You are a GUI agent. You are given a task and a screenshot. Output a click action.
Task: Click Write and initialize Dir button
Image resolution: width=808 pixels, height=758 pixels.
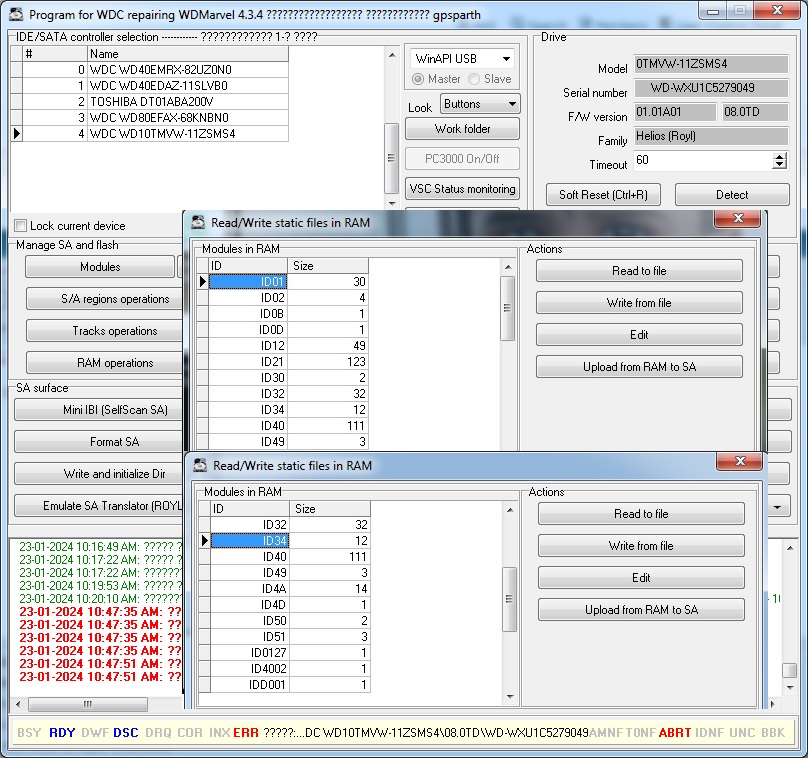click(99, 474)
